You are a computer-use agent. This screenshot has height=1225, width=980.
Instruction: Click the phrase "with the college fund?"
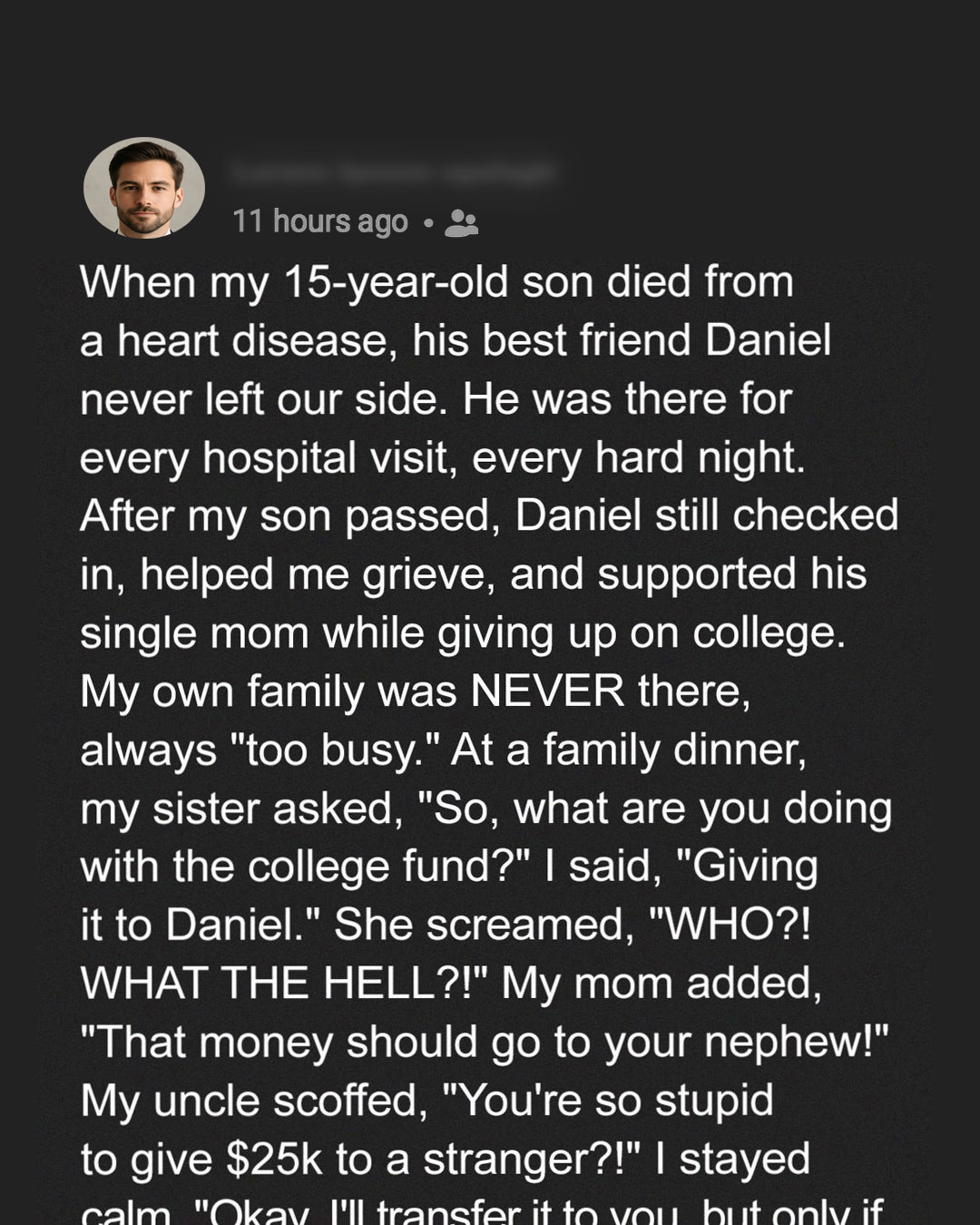tap(307, 867)
